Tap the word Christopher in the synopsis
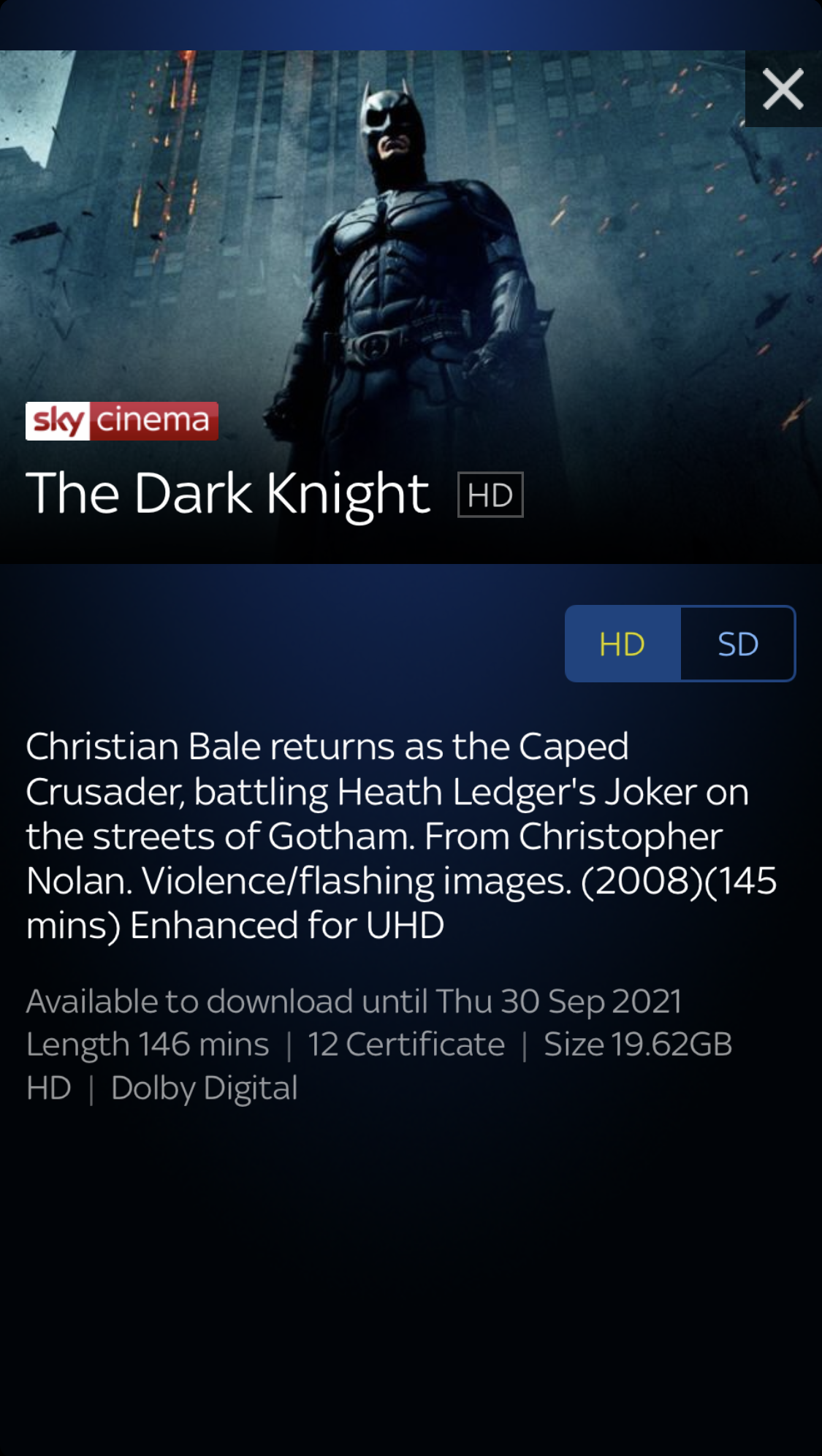This screenshot has width=822, height=1456. 620,836
